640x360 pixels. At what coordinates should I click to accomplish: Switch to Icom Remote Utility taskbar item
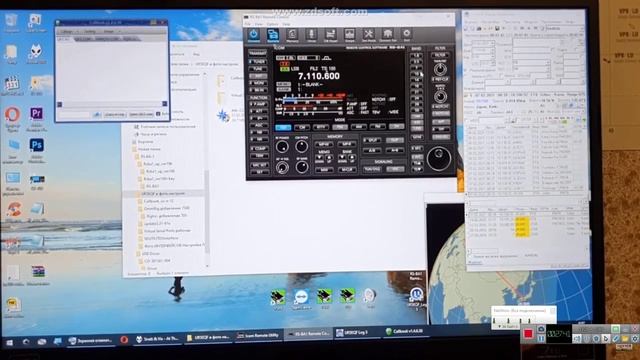click(258, 336)
